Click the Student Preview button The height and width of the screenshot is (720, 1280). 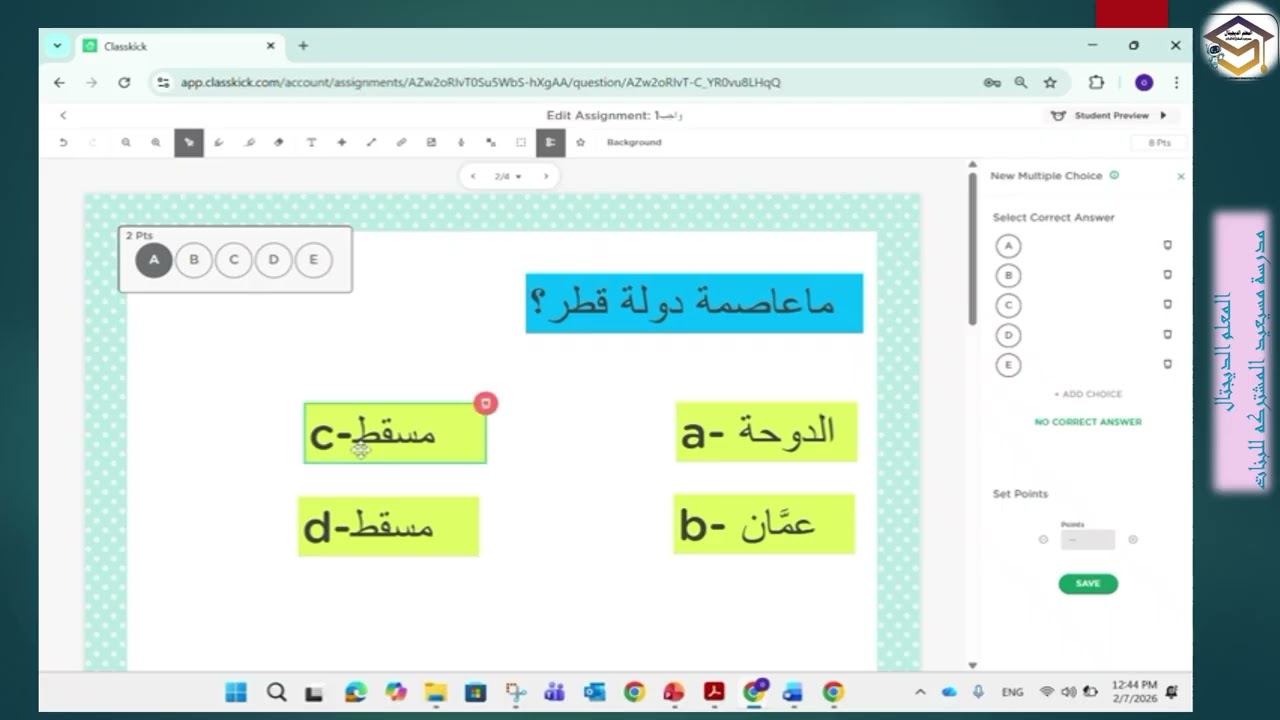[1110, 116]
